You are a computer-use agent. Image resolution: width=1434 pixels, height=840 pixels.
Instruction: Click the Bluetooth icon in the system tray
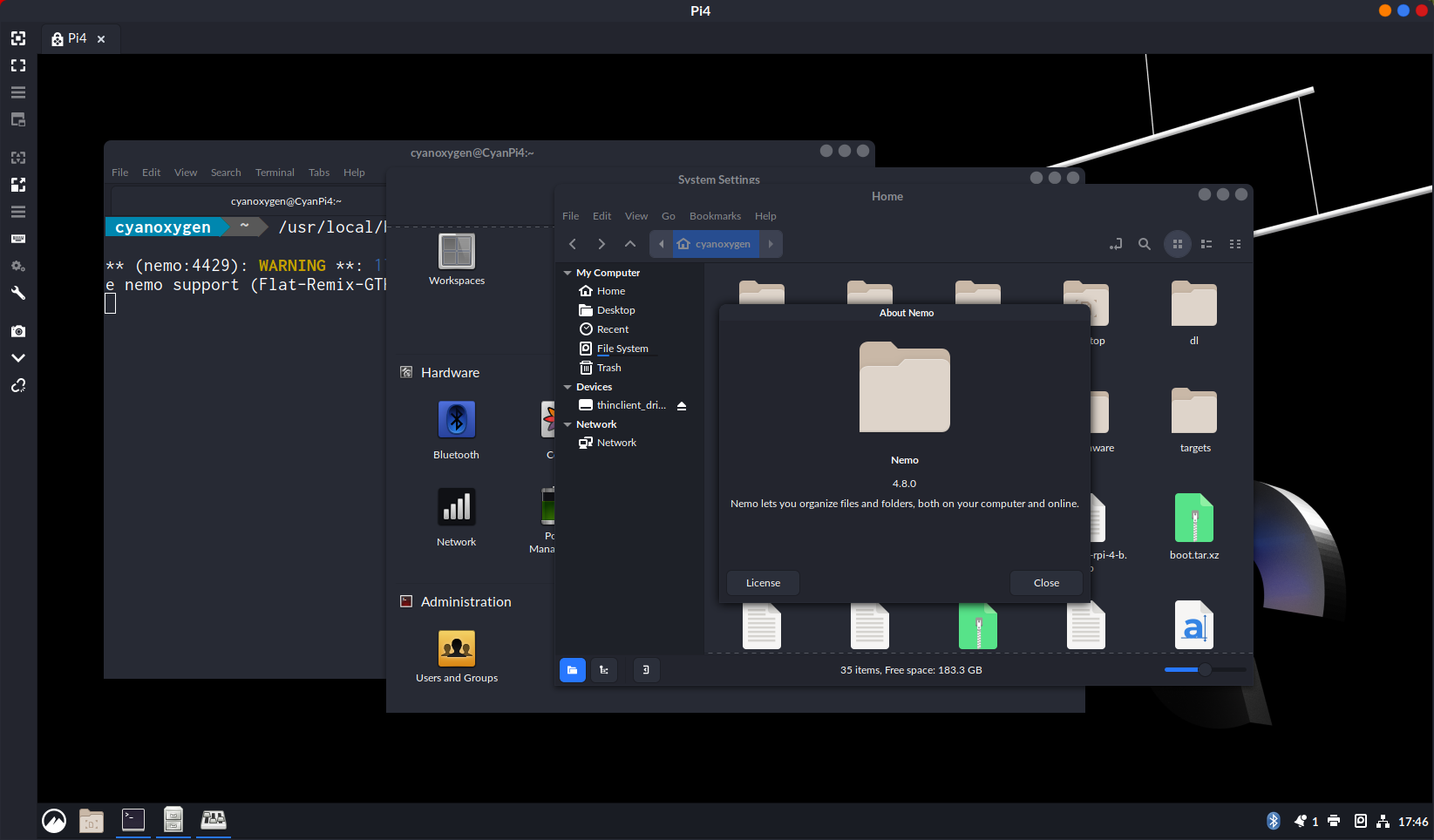pos(1274,820)
